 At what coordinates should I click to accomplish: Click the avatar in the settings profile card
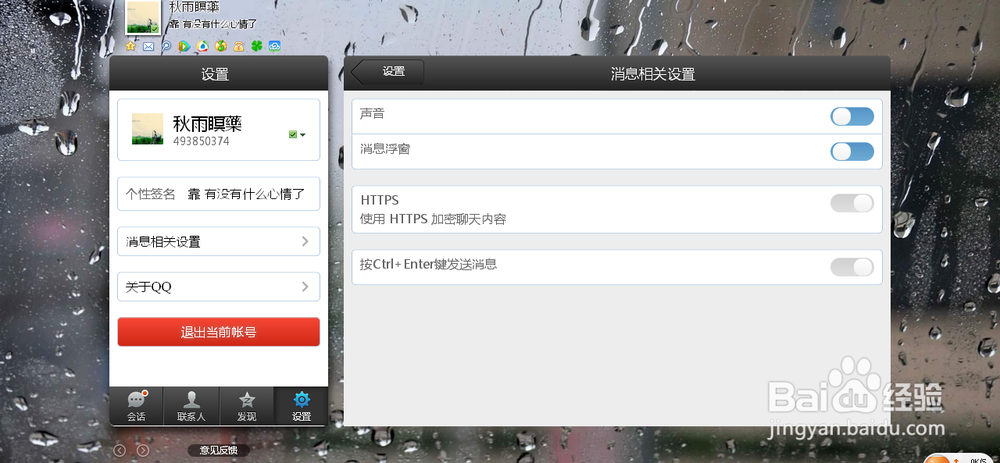tap(147, 129)
